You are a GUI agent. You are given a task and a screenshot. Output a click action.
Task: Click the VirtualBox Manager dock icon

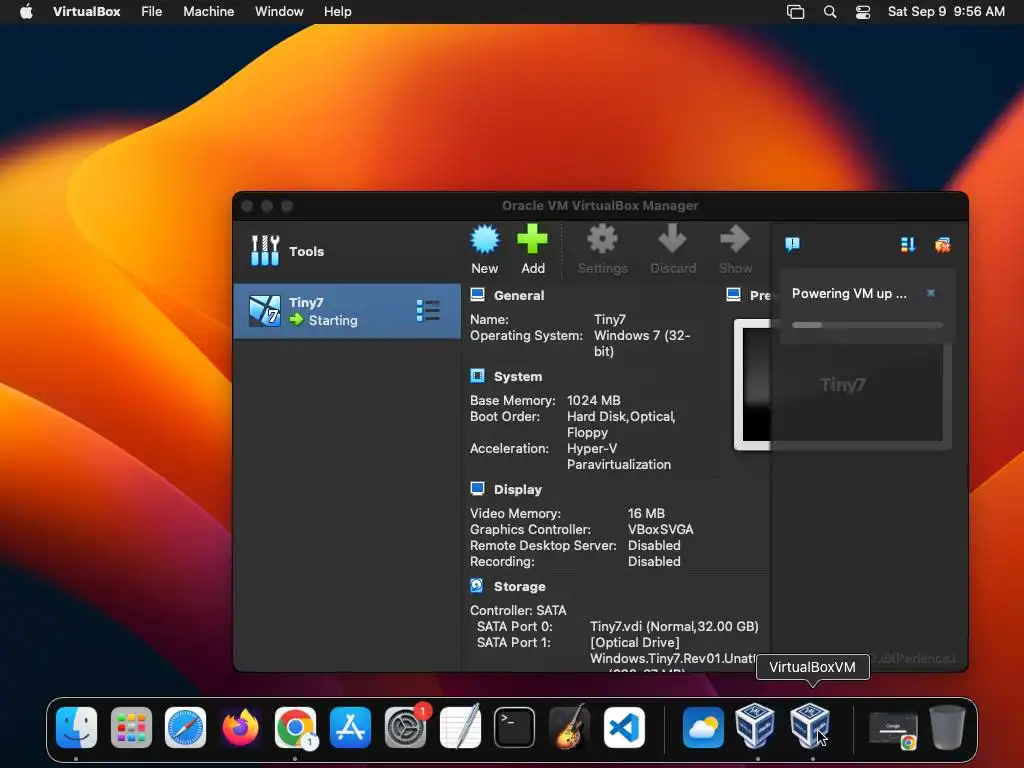pos(755,726)
